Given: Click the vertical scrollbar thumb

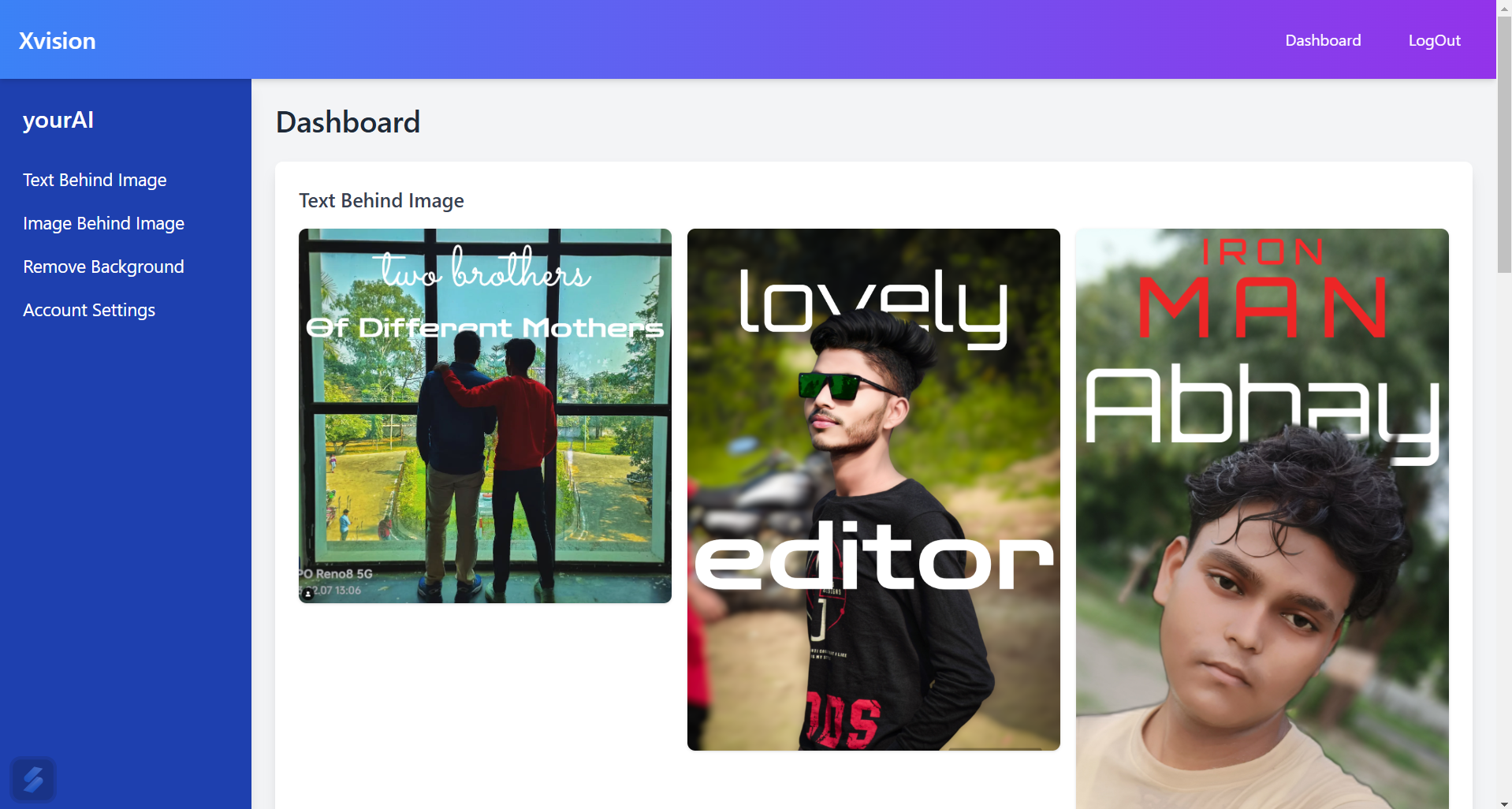Looking at the screenshot, I should tap(1504, 144).
